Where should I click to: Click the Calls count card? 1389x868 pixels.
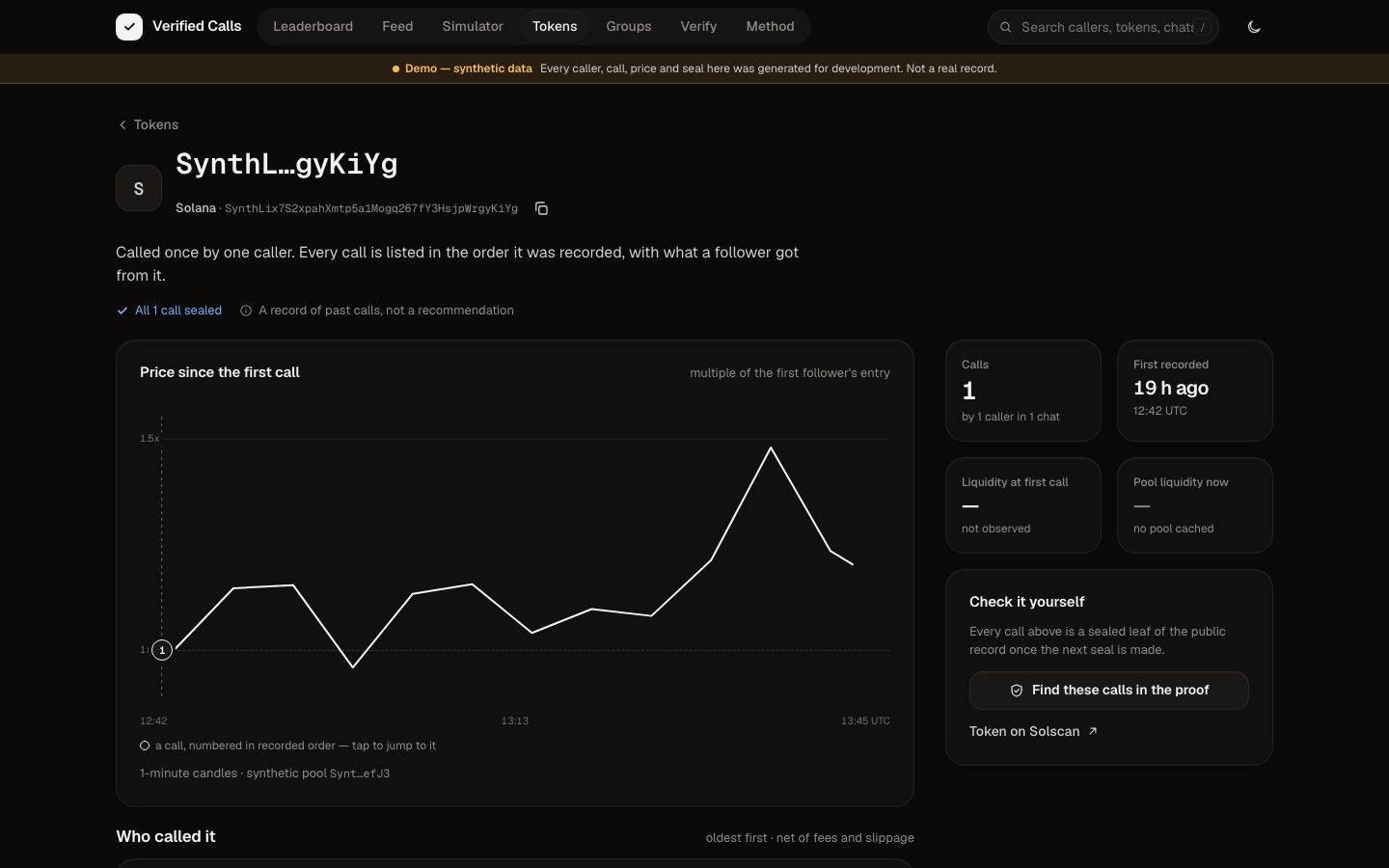(1023, 391)
